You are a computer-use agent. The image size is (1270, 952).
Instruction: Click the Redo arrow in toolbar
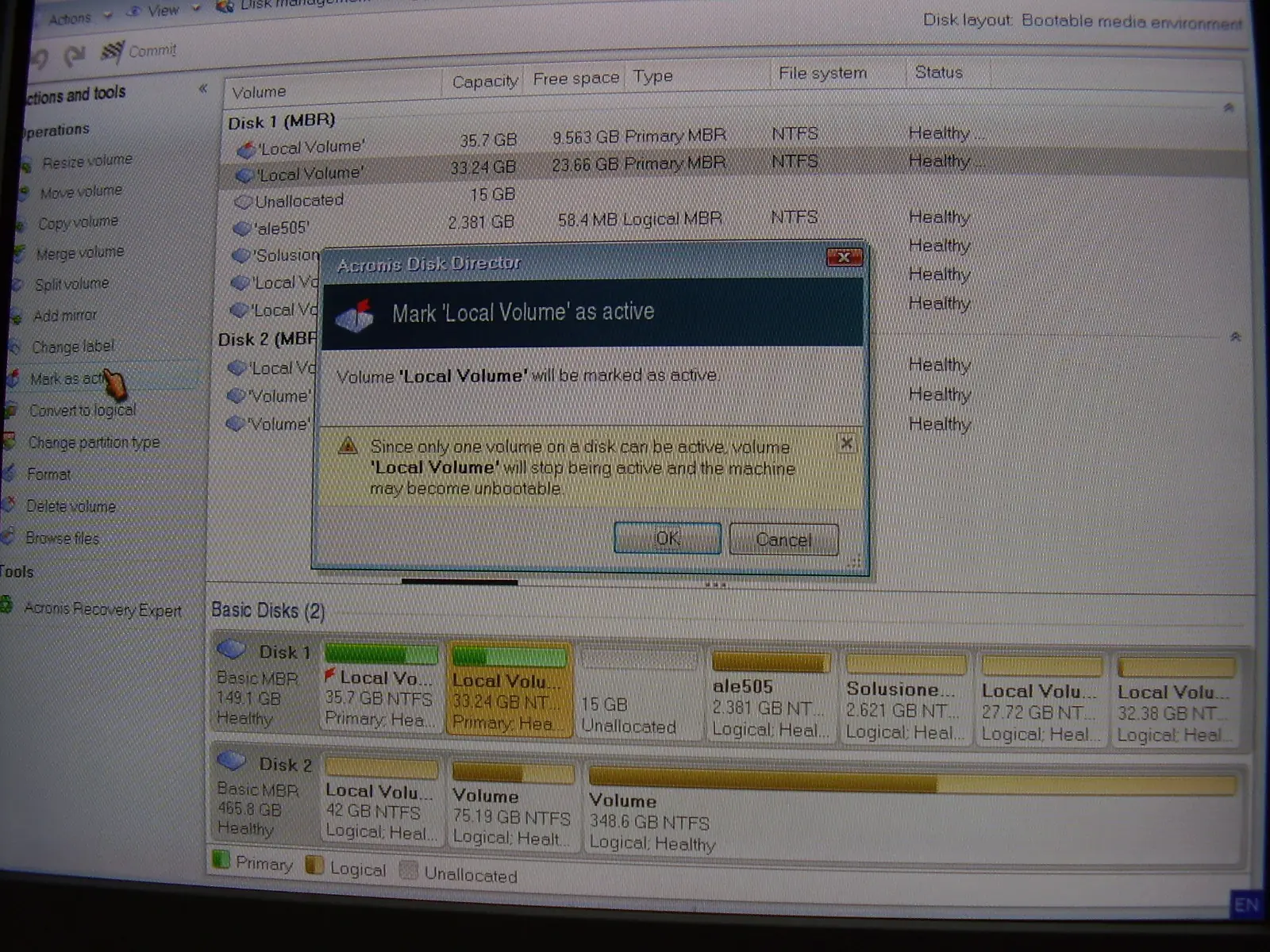tap(75, 55)
